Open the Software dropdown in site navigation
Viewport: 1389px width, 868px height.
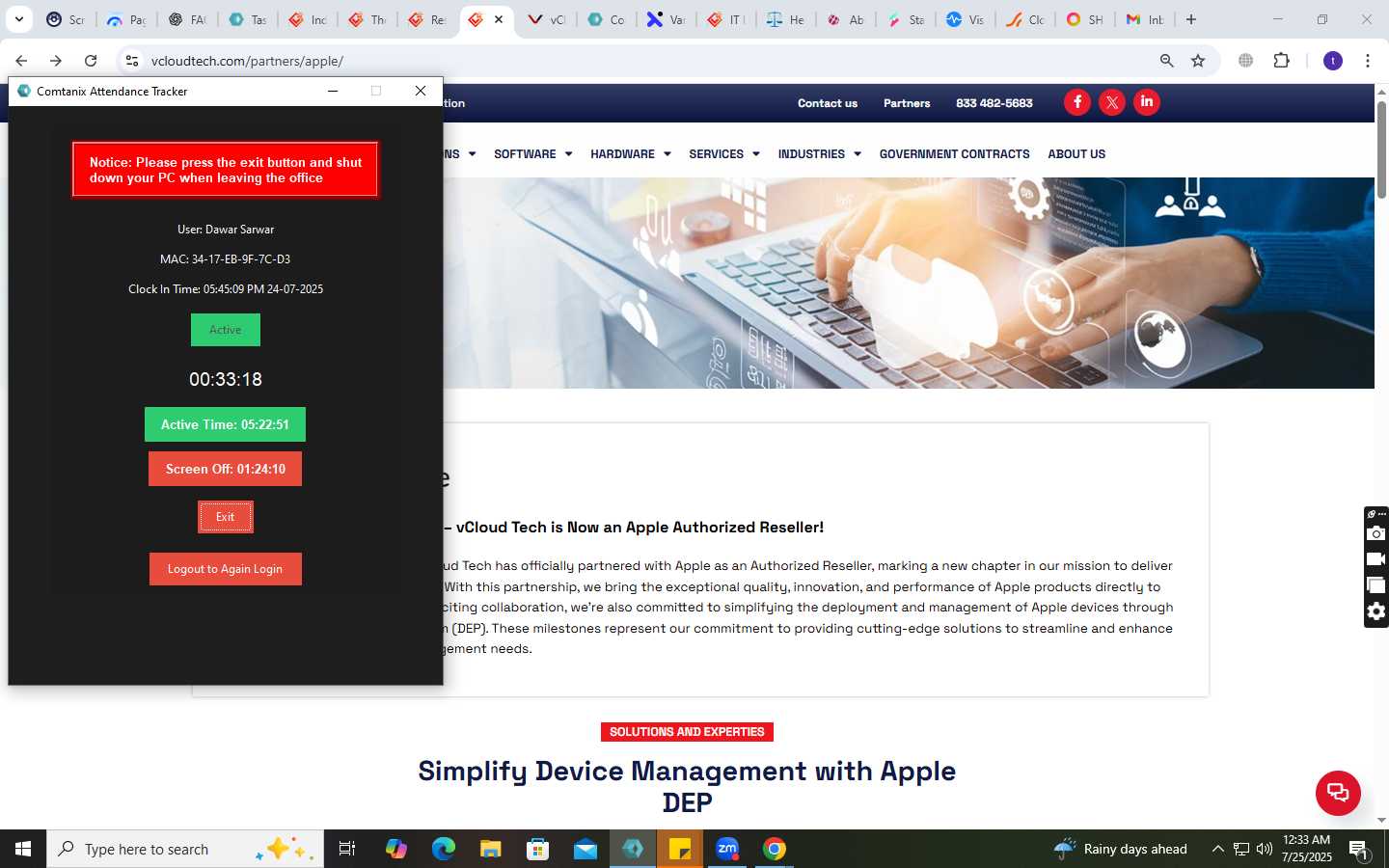coord(532,154)
